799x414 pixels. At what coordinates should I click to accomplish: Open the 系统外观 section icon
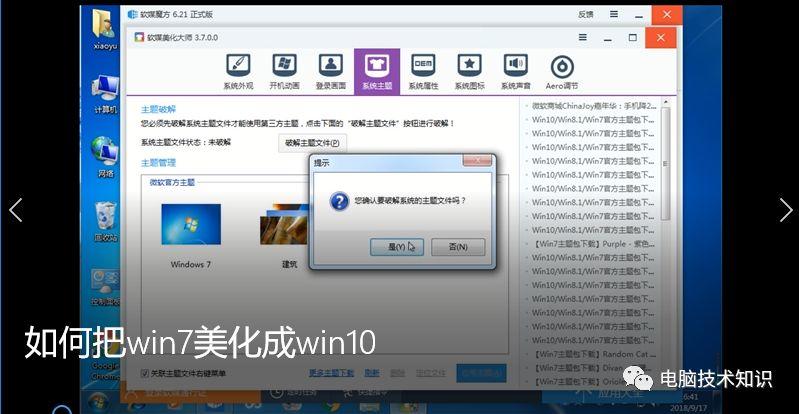238,72
